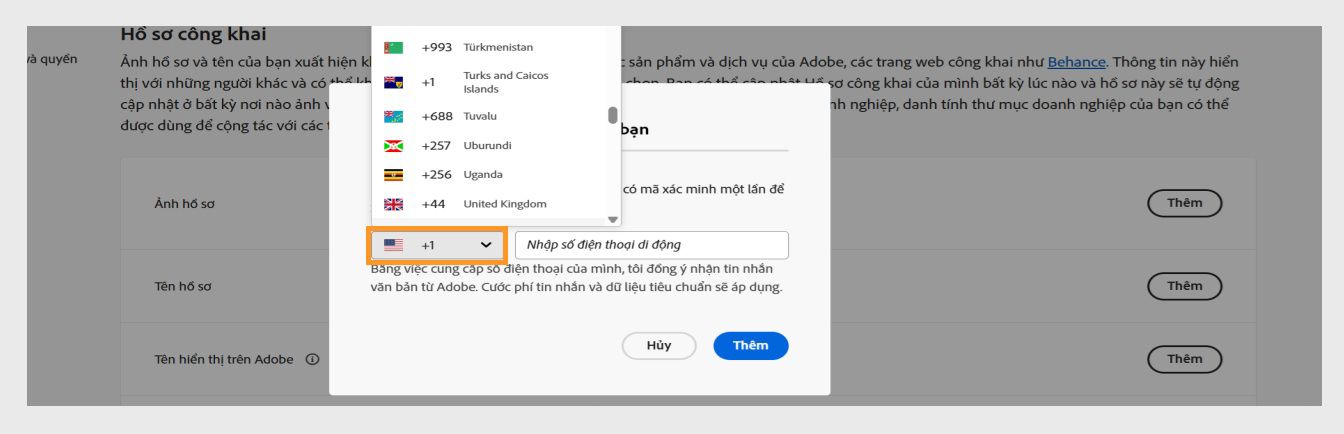1344x434 pixels.
Task: Click the country list scrollbar thumb
Action: pyautogui.click(x=613, y=115)
